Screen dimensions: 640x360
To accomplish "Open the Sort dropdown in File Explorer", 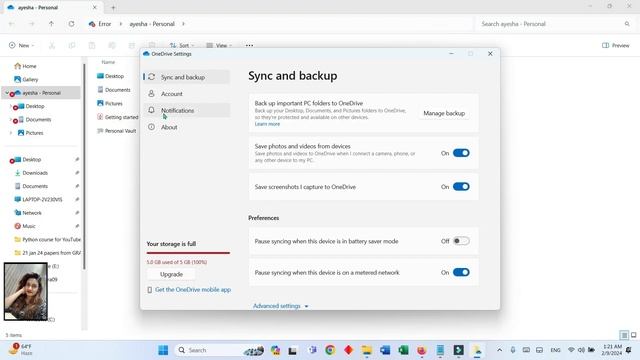I will [x=182, y=45].
